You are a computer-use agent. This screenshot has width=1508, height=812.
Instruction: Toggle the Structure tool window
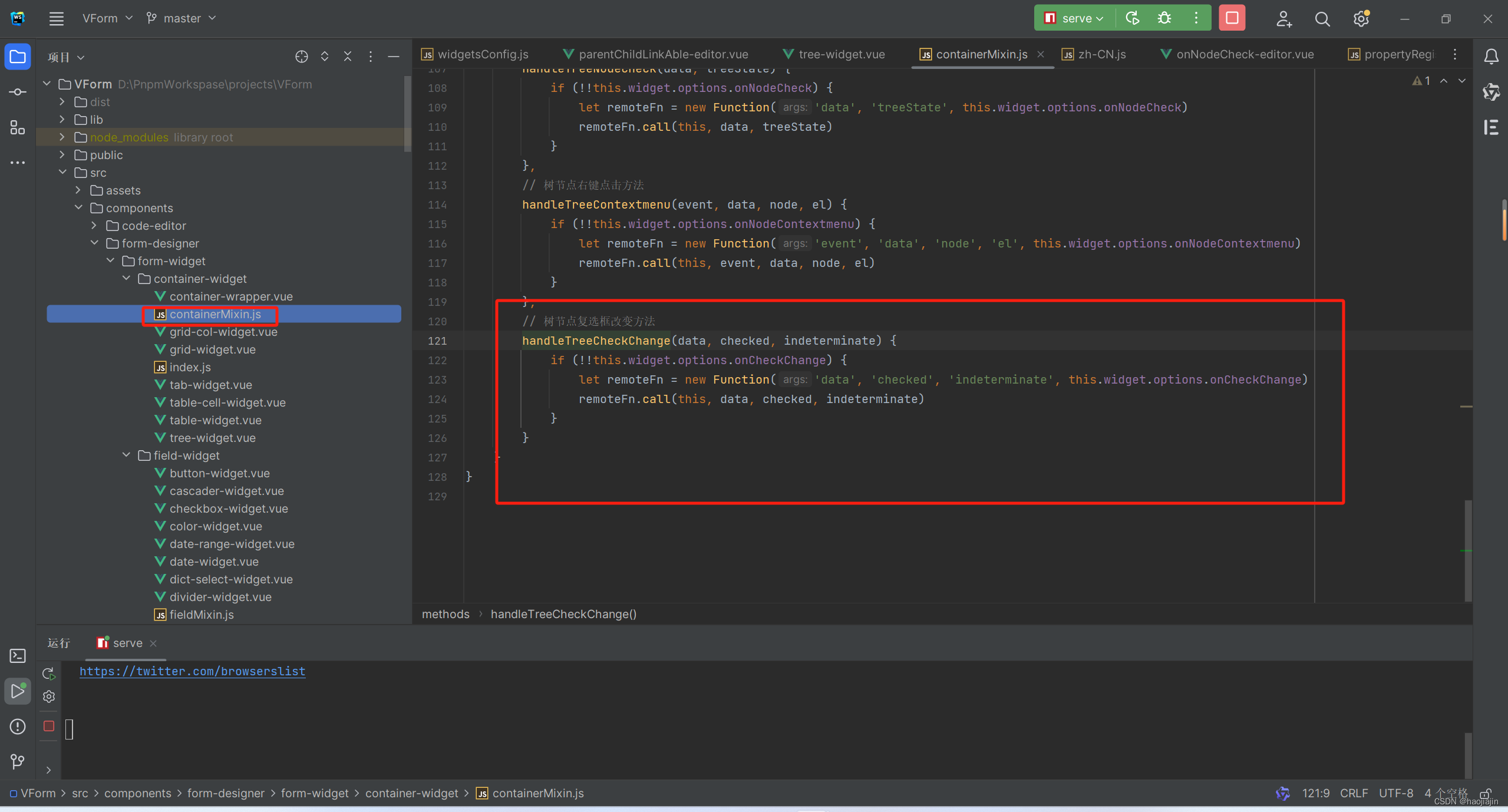pos(17,128)
